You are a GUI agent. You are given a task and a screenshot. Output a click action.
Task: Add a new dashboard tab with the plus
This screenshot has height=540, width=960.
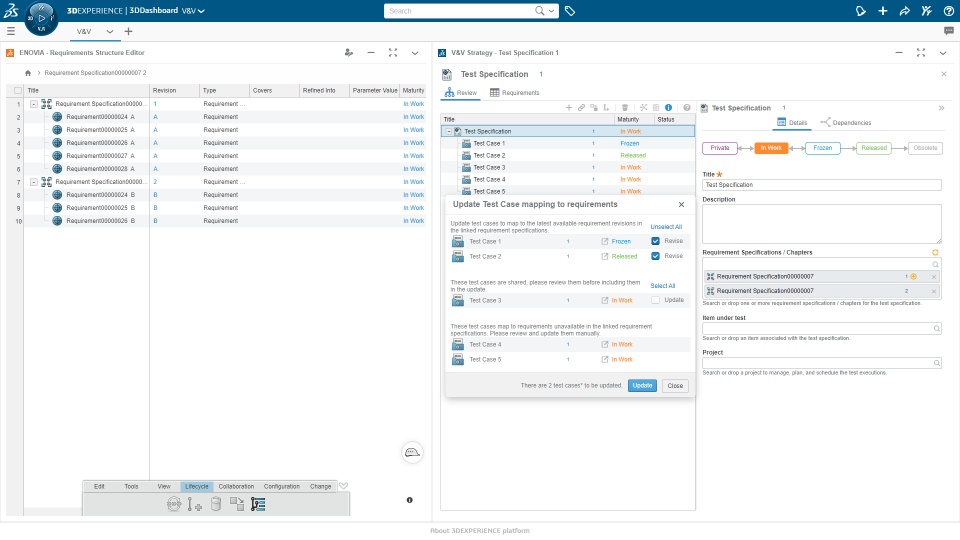click(128, 31)
